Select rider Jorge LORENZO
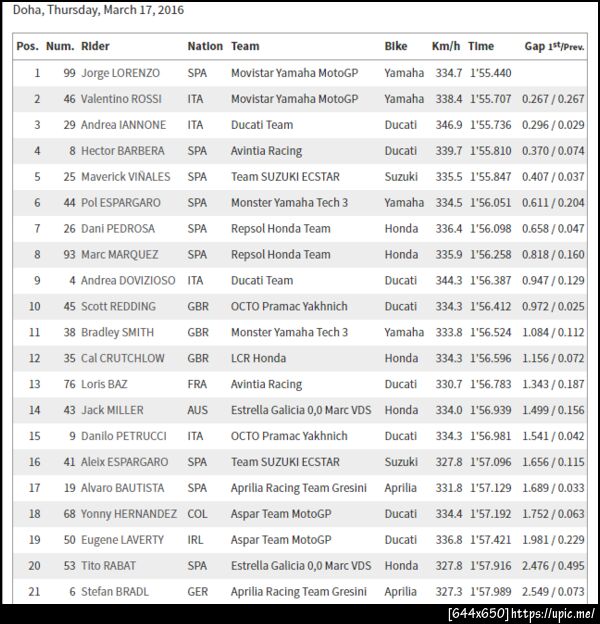Image resolution: width=600 pixels, height=624 pixels. click(120, 73)
